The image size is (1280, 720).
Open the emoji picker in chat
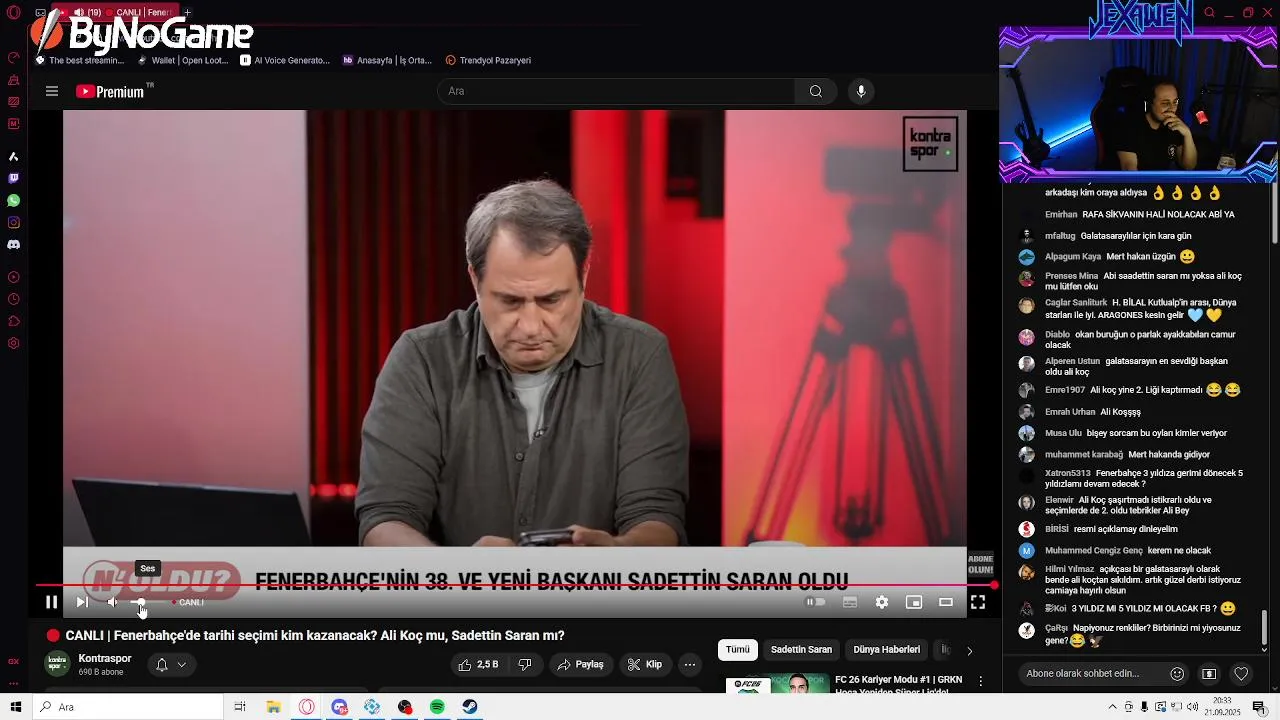[1177, 674]
